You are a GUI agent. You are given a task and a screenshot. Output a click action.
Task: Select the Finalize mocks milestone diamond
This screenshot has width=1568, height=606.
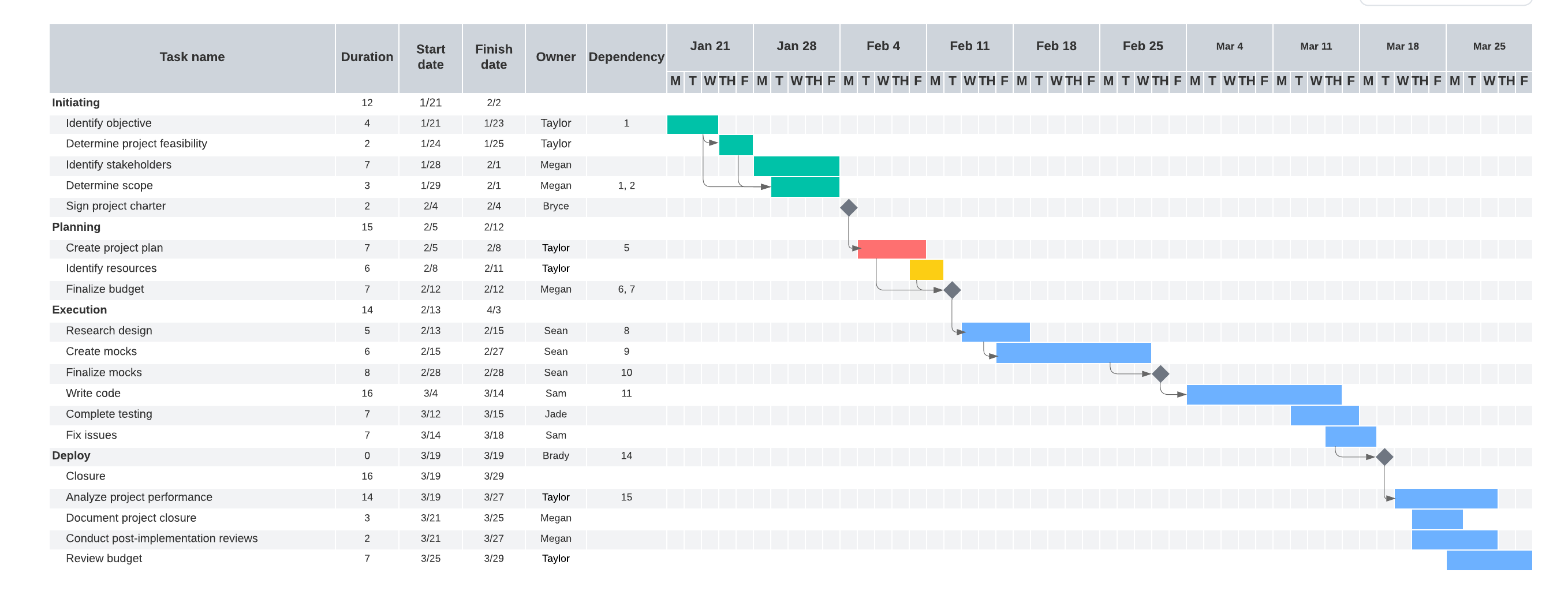1160,373
